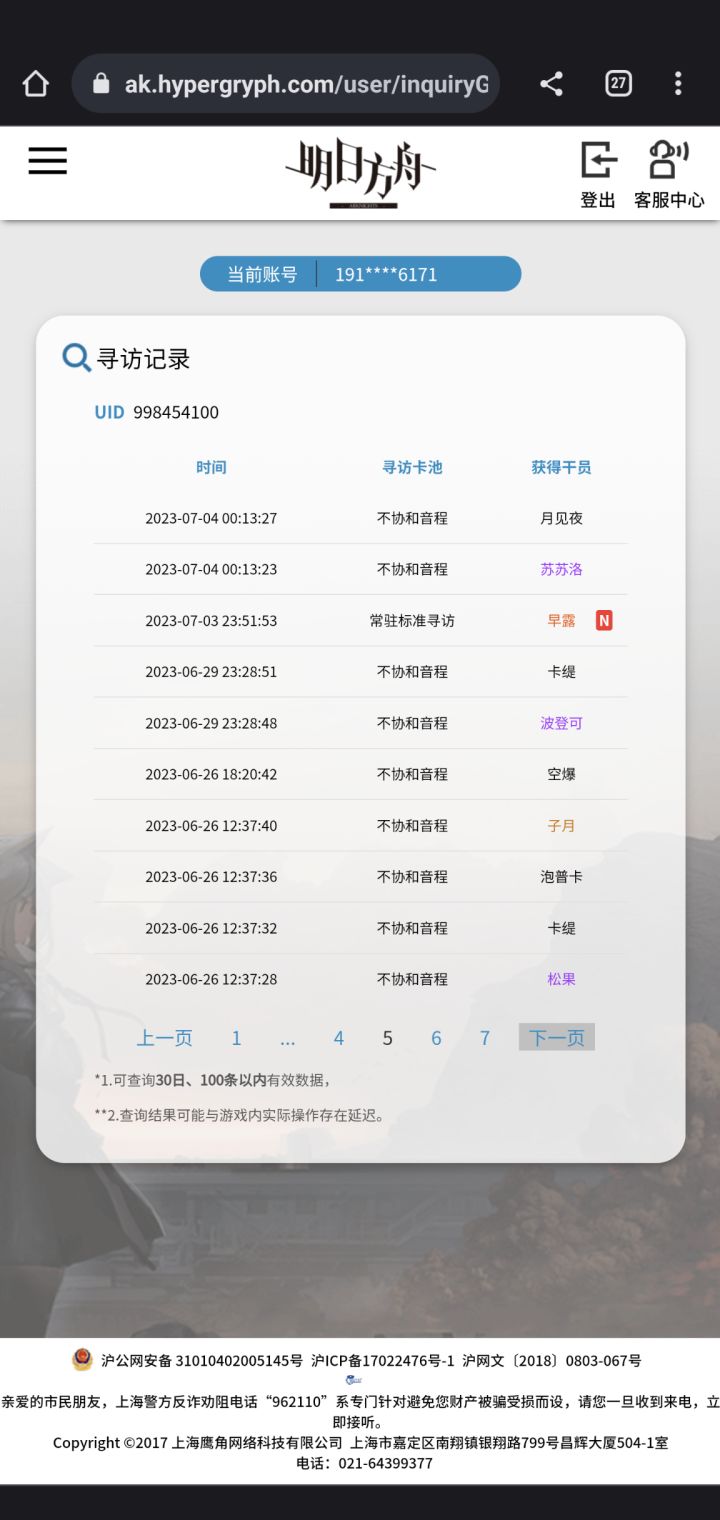Tap operator name 波登可
Viewport: 720px width, 1520px height.
tap(561, 723)
